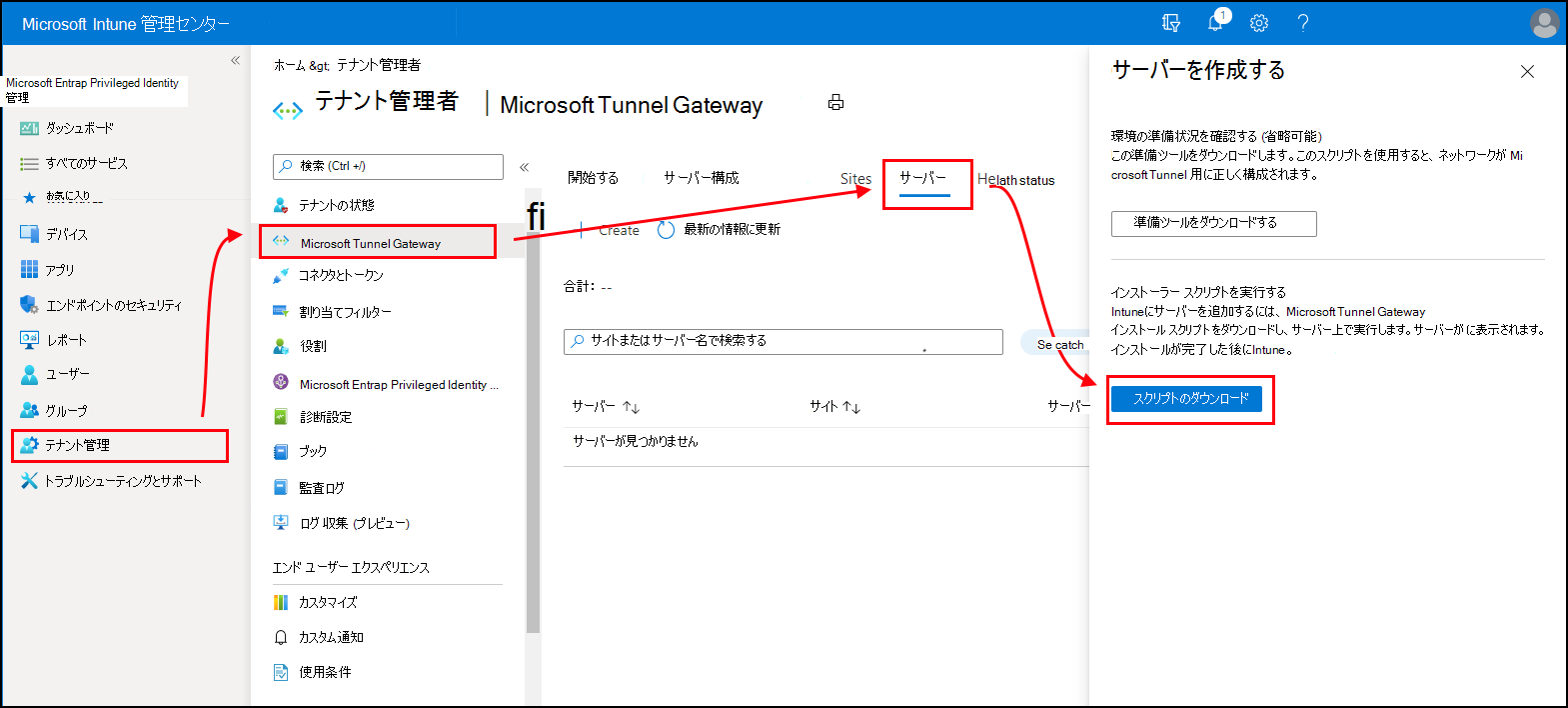This screenshot has width=1568, height=708.
Task: Click the search box 検索 (Ctrl+/)
Action: (388, 166)
